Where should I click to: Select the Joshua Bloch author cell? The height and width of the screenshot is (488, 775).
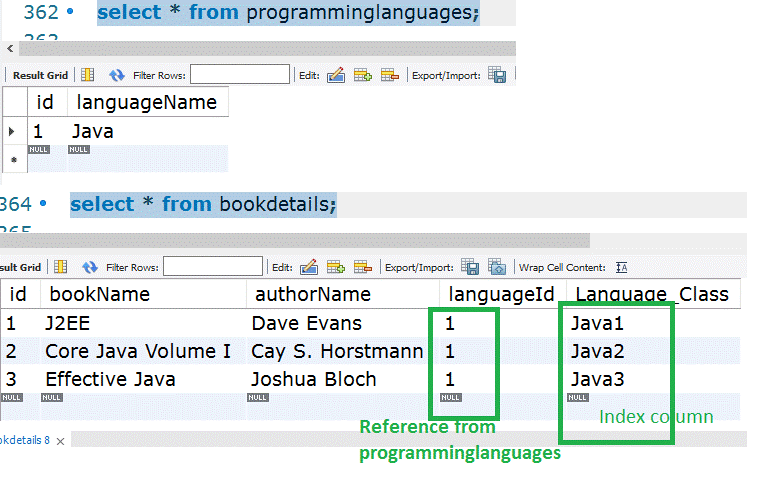(343, 379)
